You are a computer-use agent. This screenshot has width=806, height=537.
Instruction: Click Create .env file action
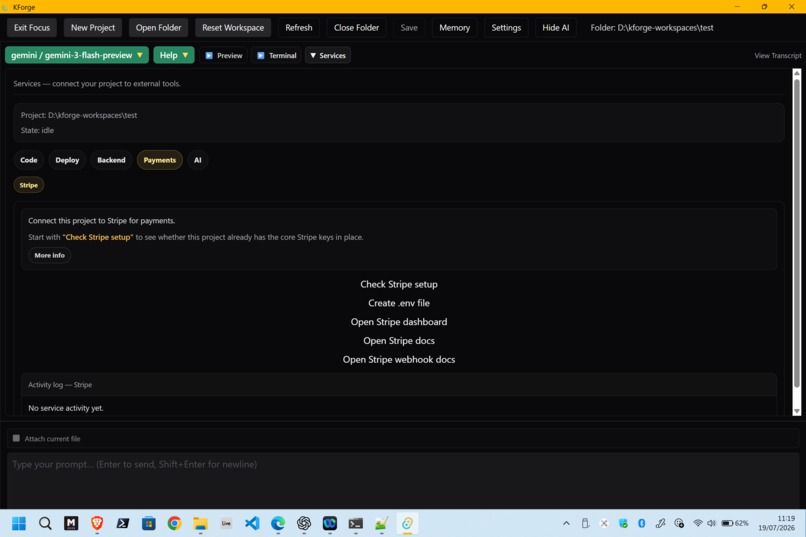[399, 303]
